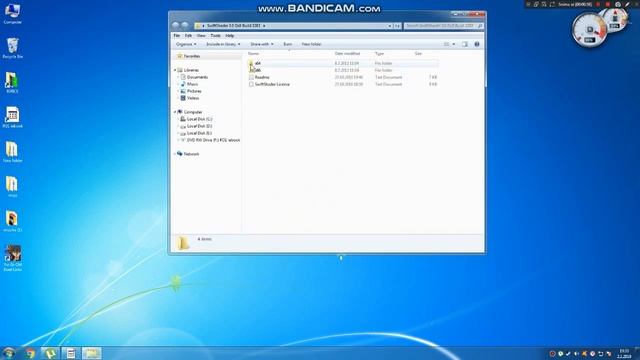Click the search magnifier icon in Explorer
Viewport: 640px width, 360px height.
(480, 26)
